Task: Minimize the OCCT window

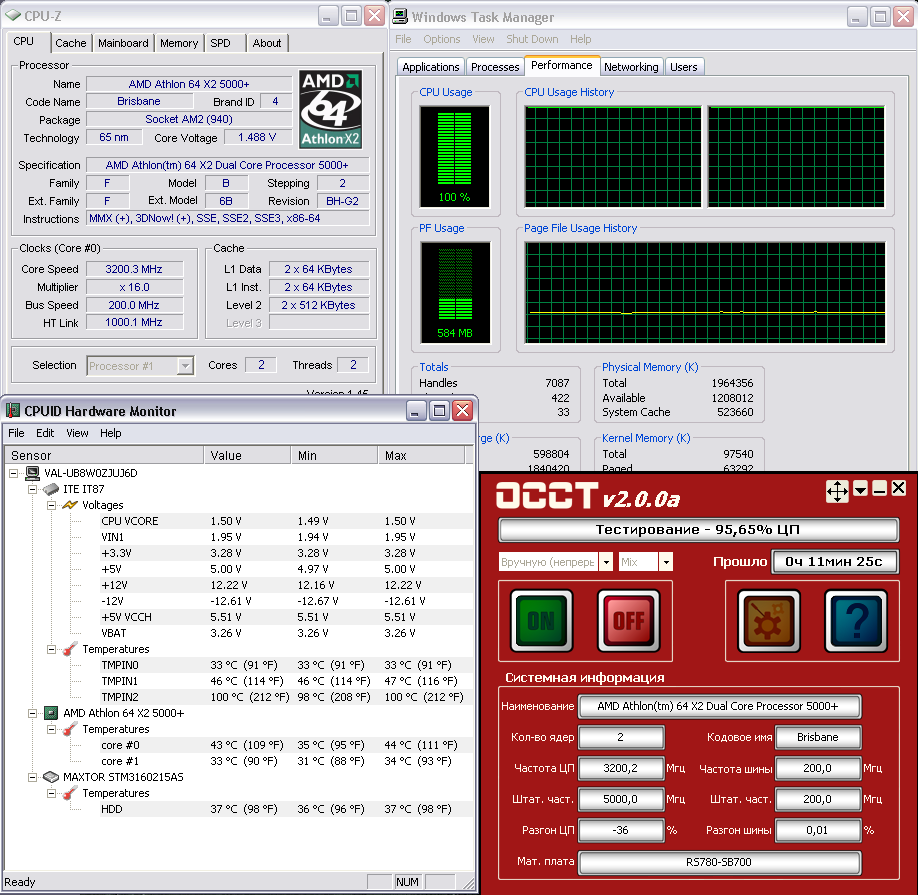Action: pos(879,489)
